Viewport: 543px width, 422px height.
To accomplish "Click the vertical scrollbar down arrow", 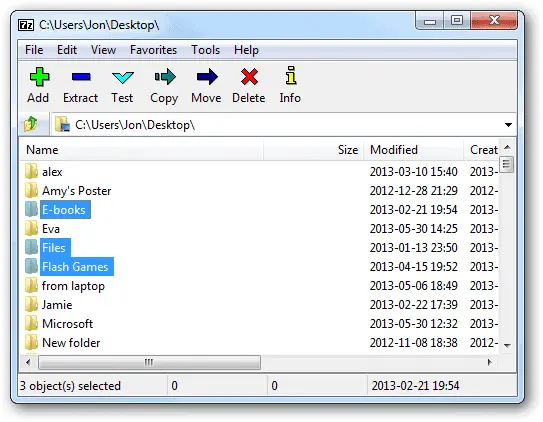I will tap(507, 345).
